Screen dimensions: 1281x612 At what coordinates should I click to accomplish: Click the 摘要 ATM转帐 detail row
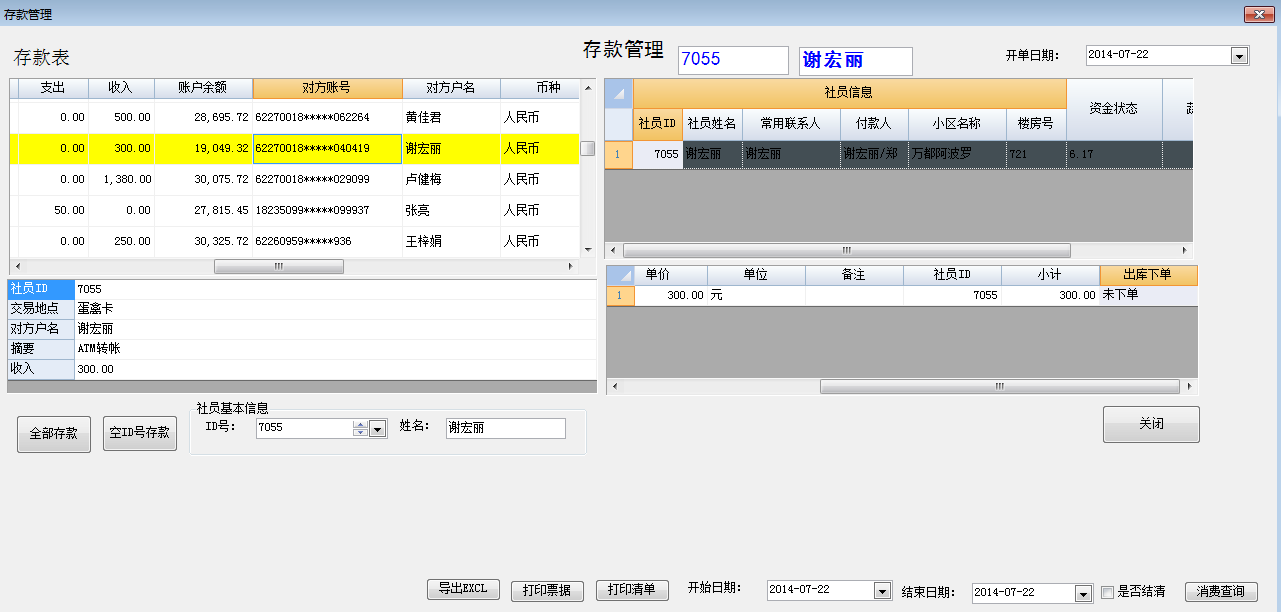(302, 349)
